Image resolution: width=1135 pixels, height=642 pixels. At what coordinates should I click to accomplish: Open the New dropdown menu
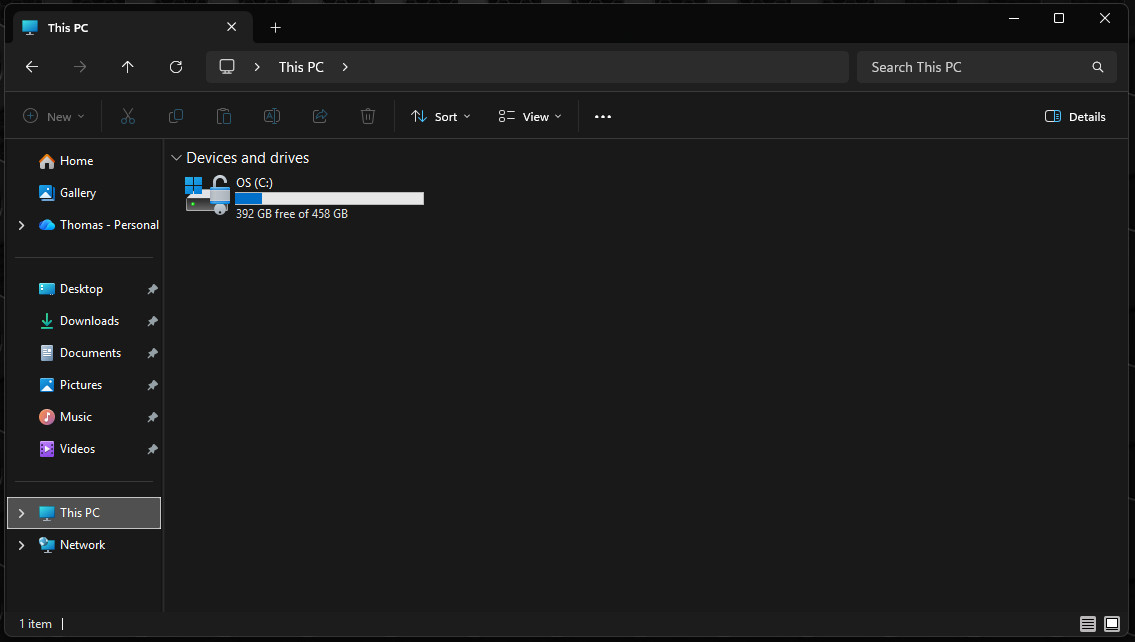[x=54, y=117]
